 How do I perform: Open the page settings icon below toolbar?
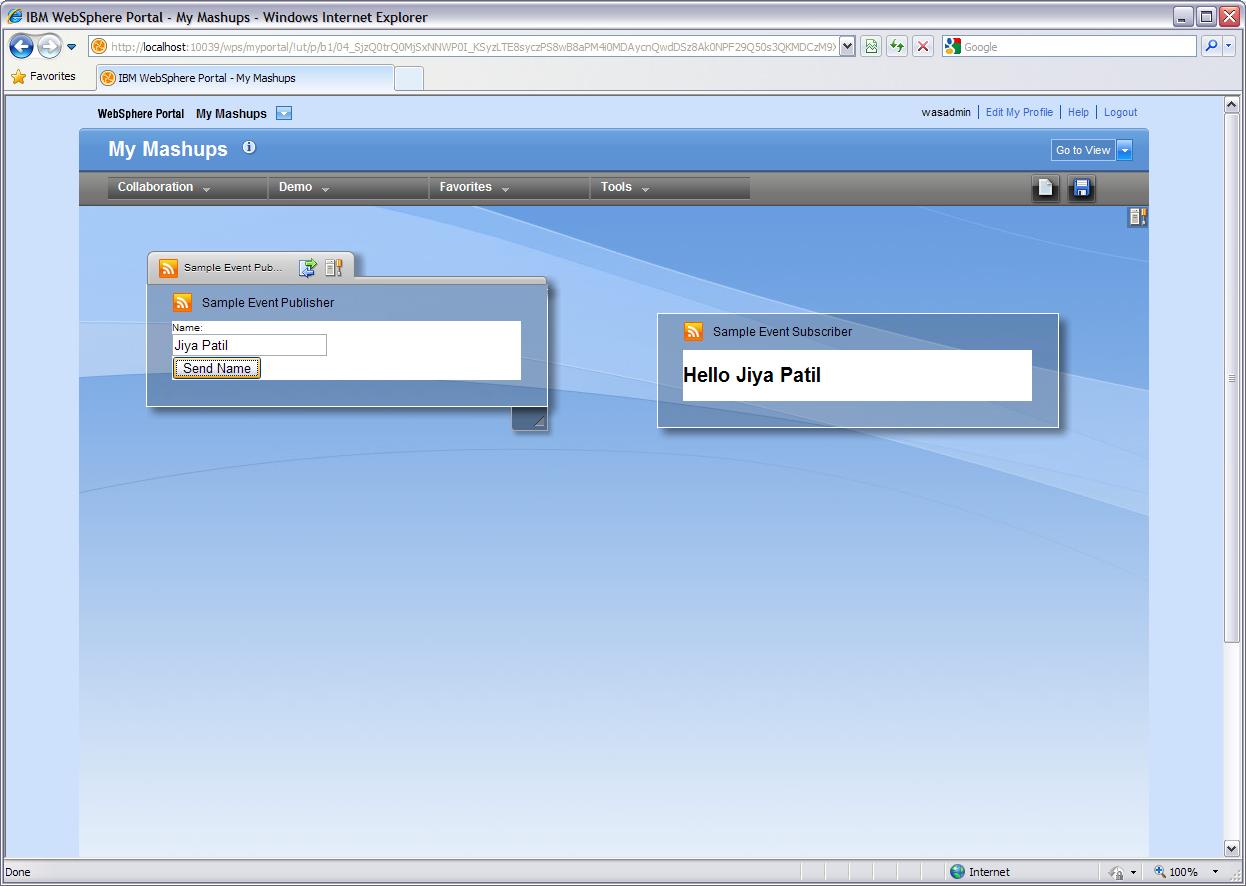(x=1137, y=216)
